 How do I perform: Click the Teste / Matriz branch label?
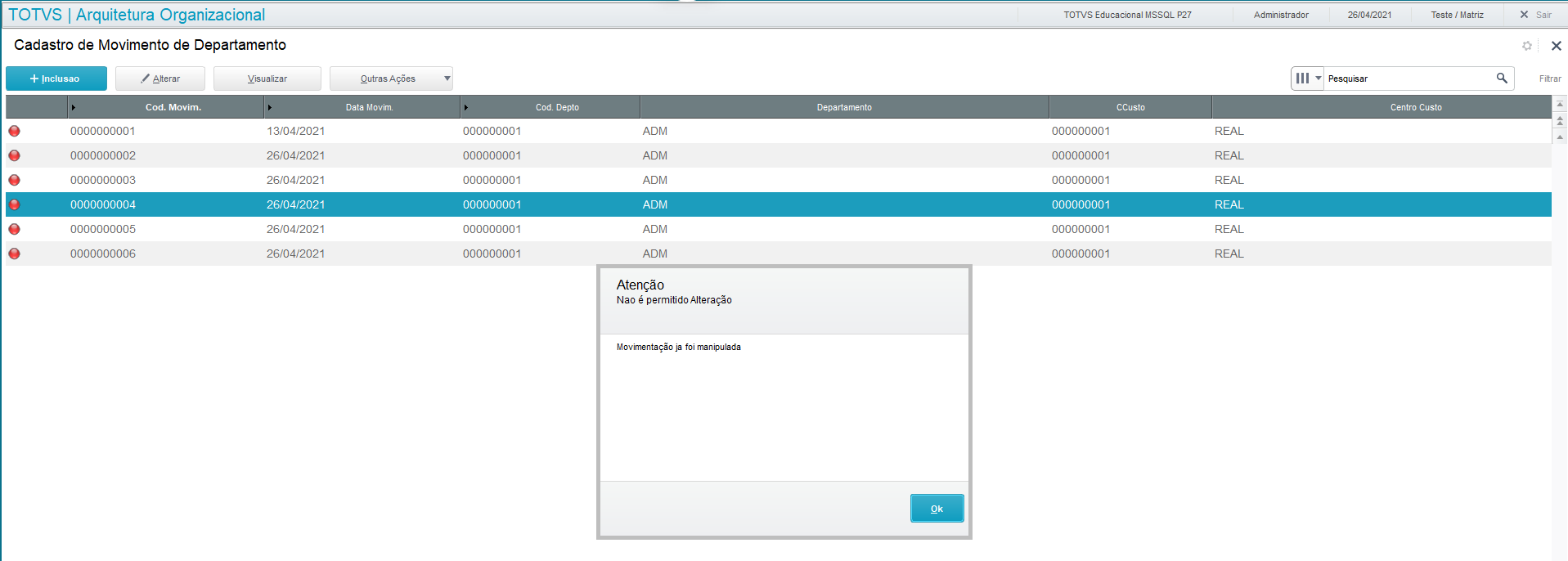click(x=1457, y=15)
